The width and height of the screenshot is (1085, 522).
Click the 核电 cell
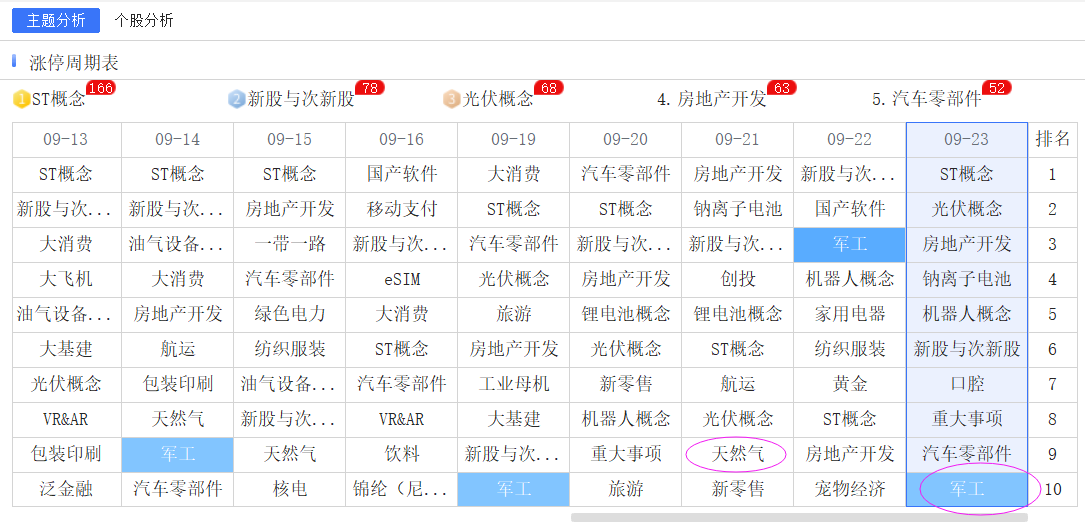pos(290,489)
